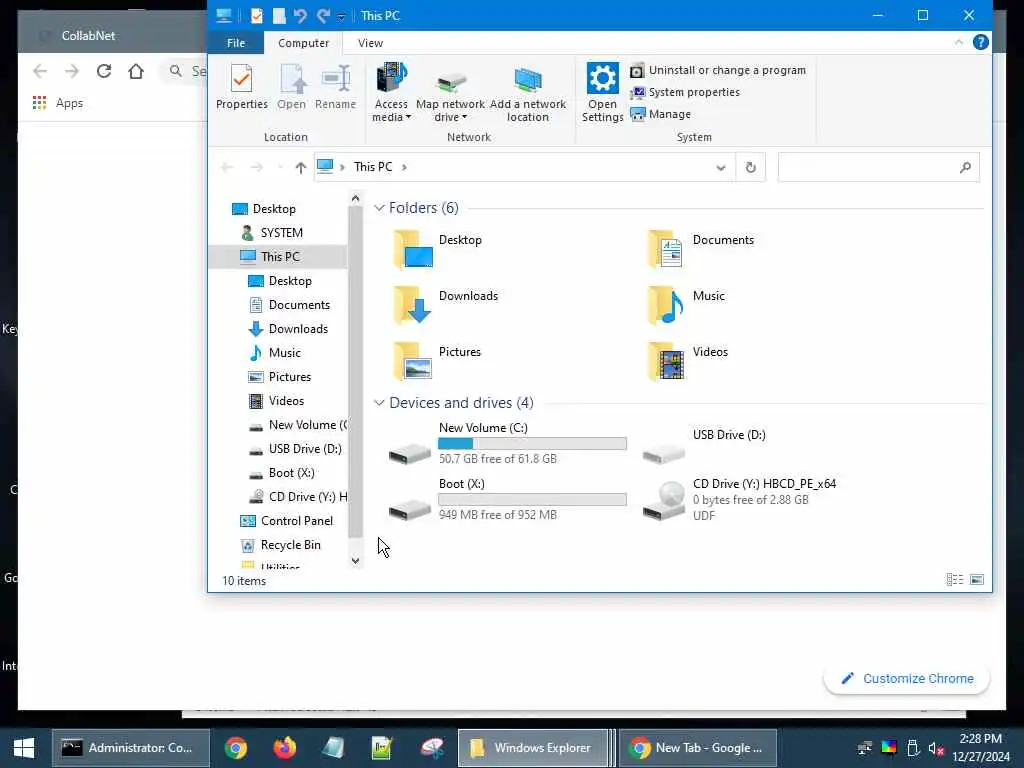This screenshot has width=1024, height=768.
Task: Open the Windows Start menu
Action: (x=24, y=748)
